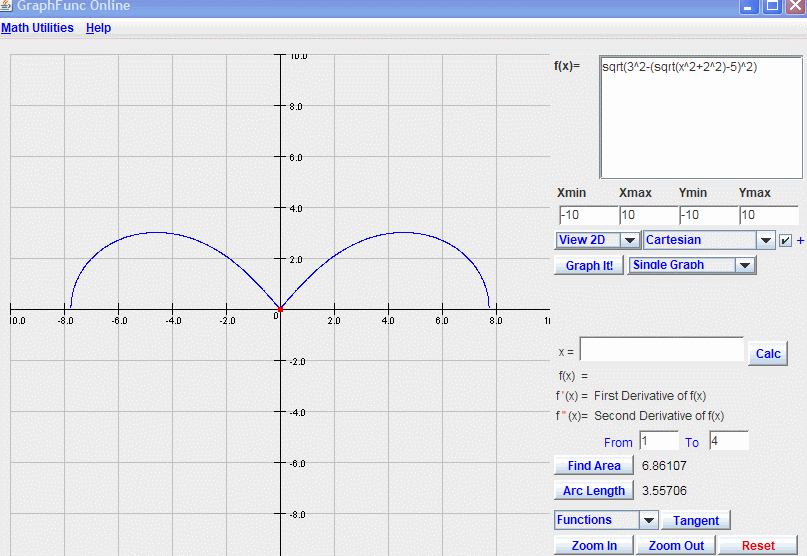Expand the Cartesian coordinate dropdown
Image resolution: width=807 pixels, height=556 pixels.
[x=766, y=240]
